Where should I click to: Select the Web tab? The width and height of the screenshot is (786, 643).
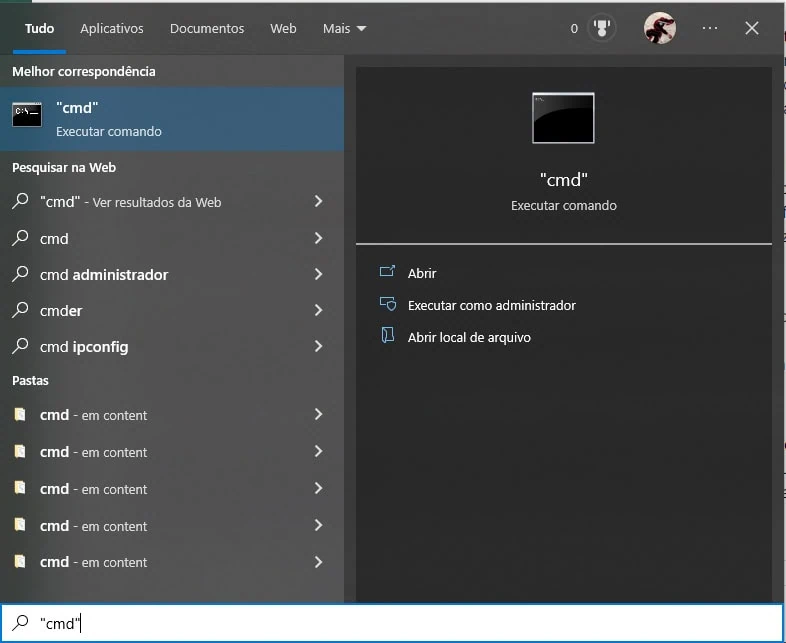pos(283,29)
